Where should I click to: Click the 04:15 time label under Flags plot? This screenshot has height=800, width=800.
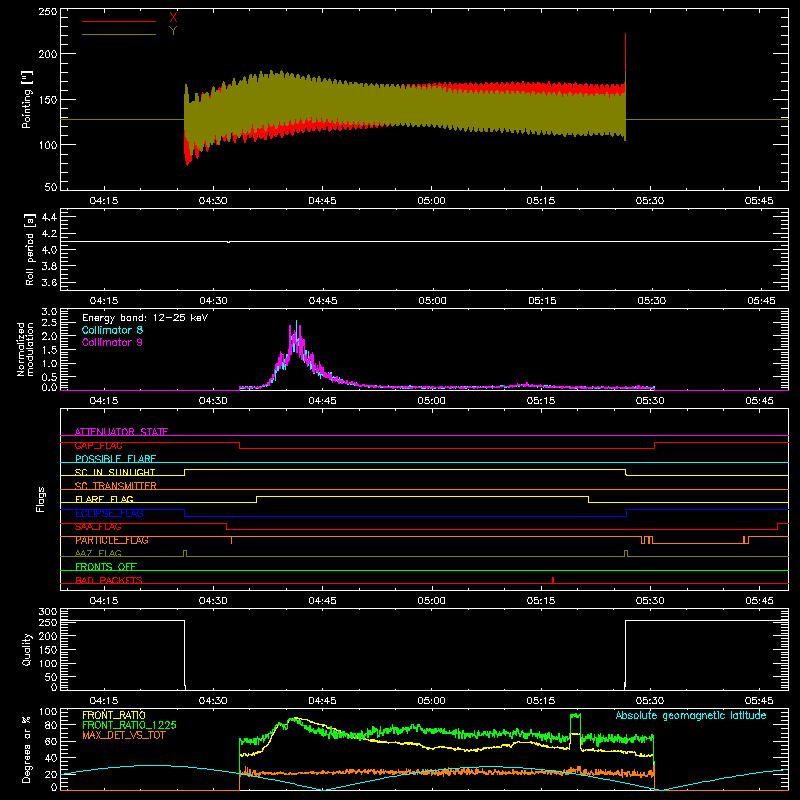coord(104,601)
